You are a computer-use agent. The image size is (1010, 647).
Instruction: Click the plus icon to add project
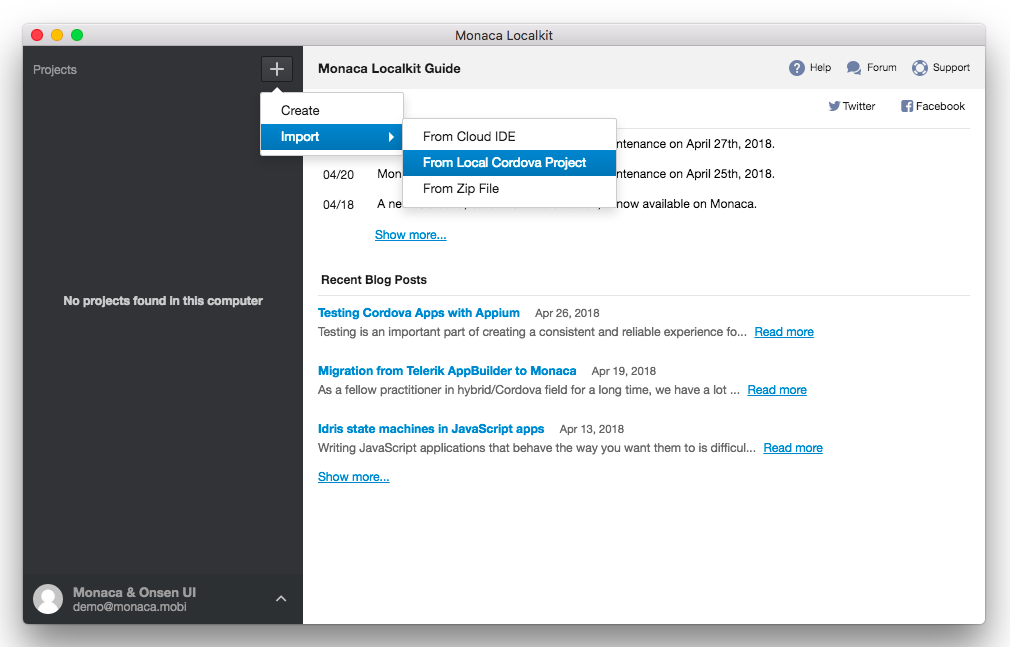tap(277, 69)
